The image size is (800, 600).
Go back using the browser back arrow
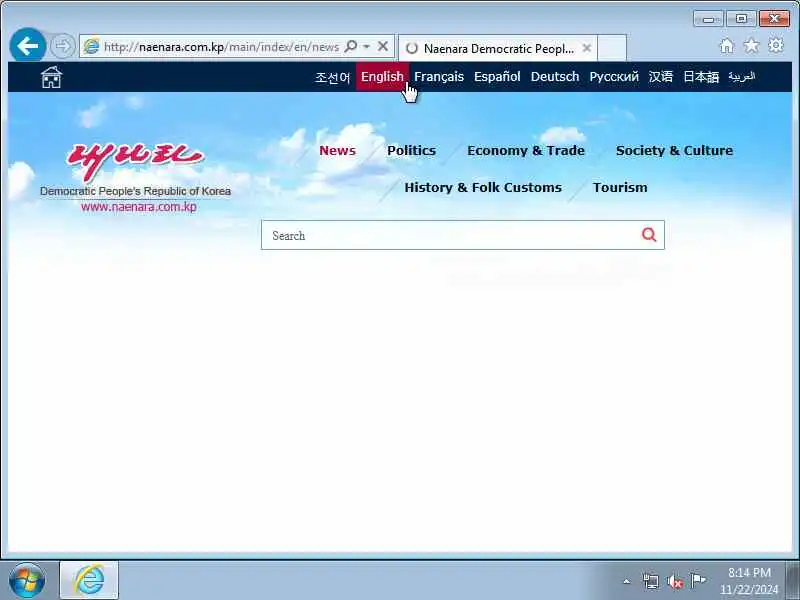pos(28,46)
